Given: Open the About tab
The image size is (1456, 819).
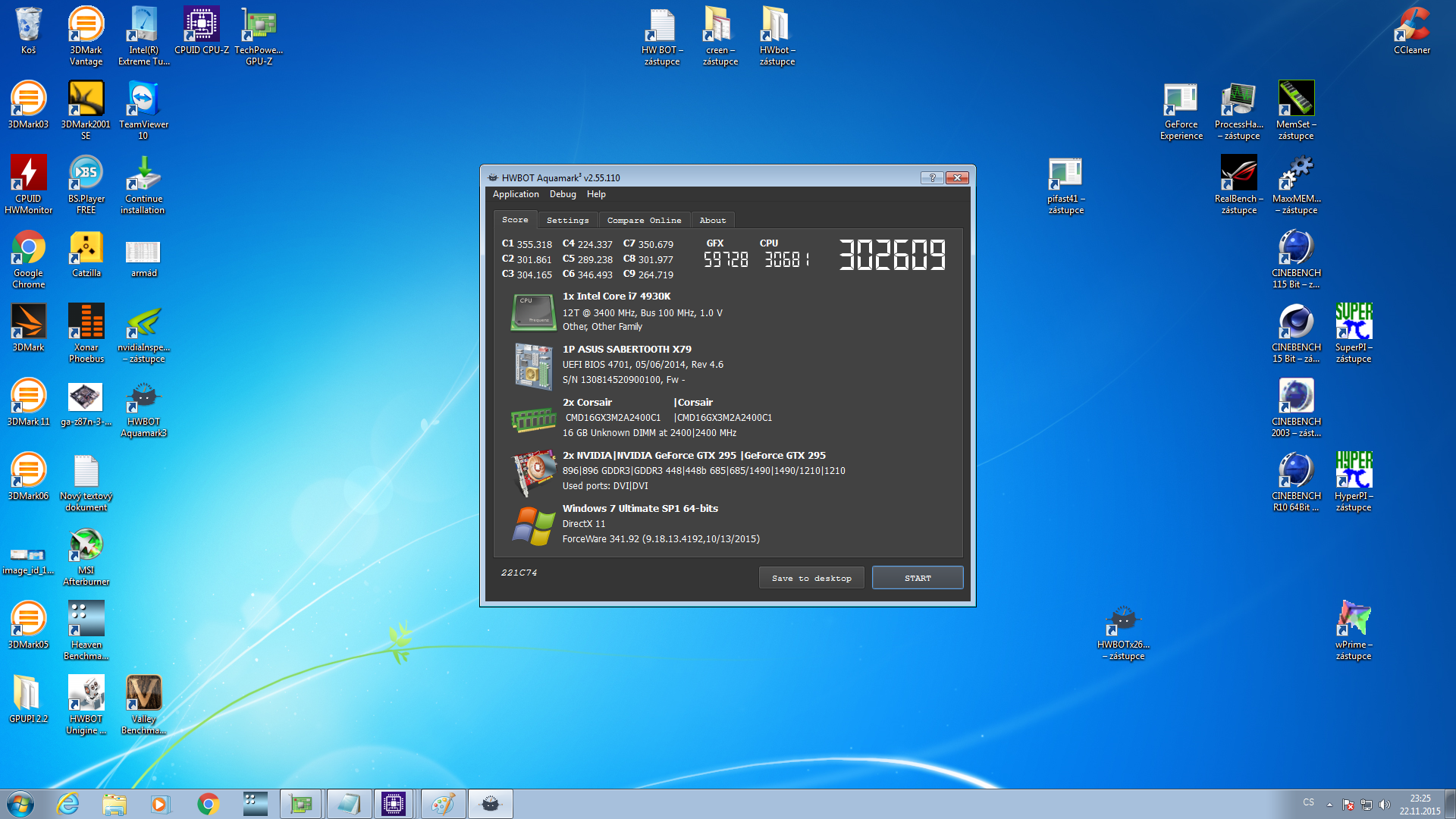Looking at the screenshot, I should (712, 220).
